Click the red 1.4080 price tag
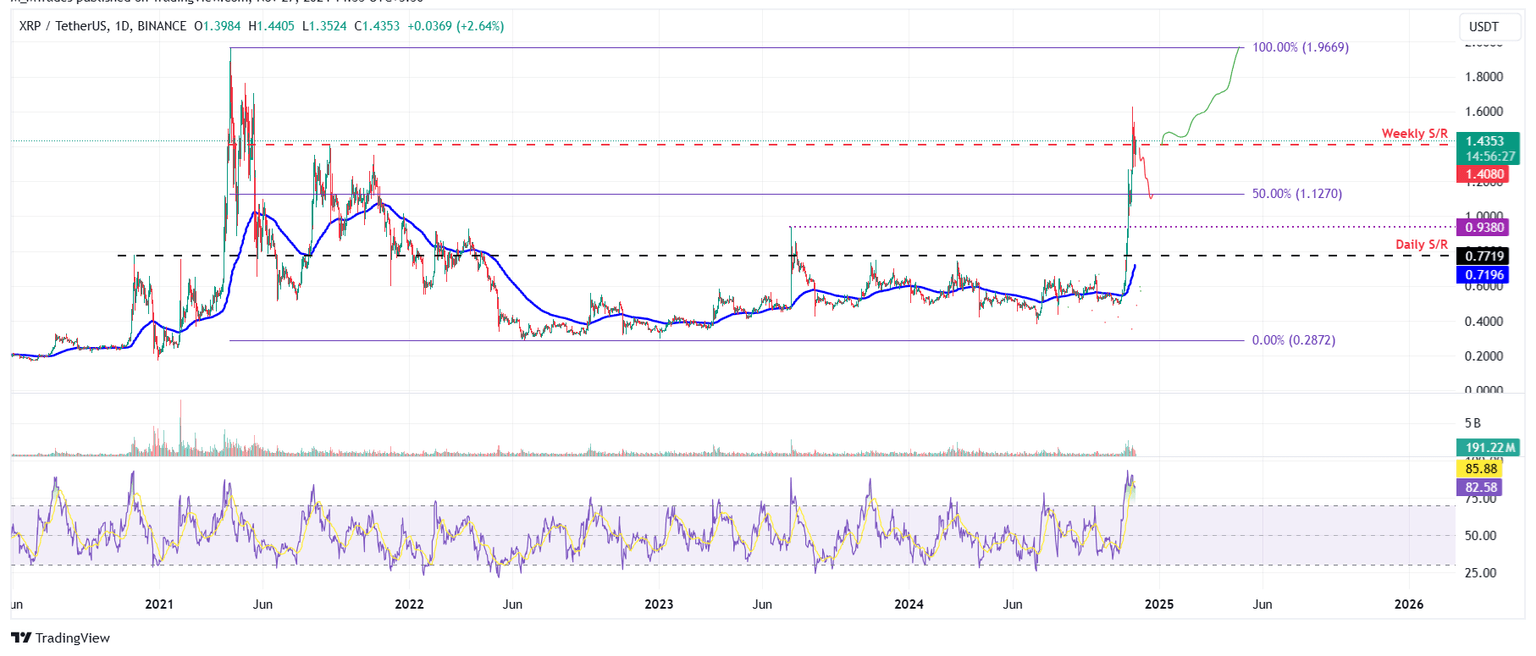The height and width of the screenshot is (656, 1536). (x=1484, y=174)
